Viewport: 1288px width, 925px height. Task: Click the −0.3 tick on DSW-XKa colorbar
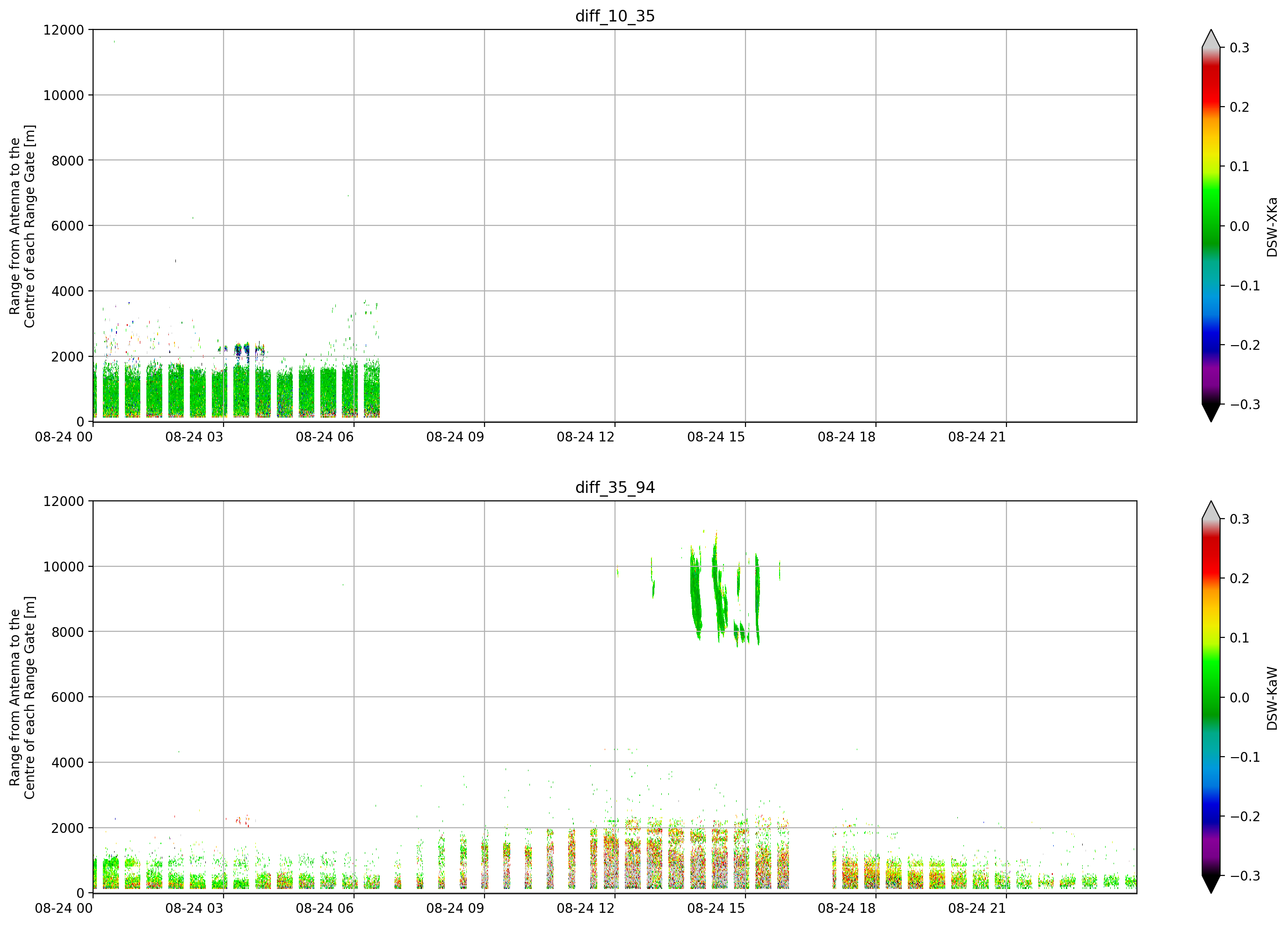click(x=1245, y=405)
